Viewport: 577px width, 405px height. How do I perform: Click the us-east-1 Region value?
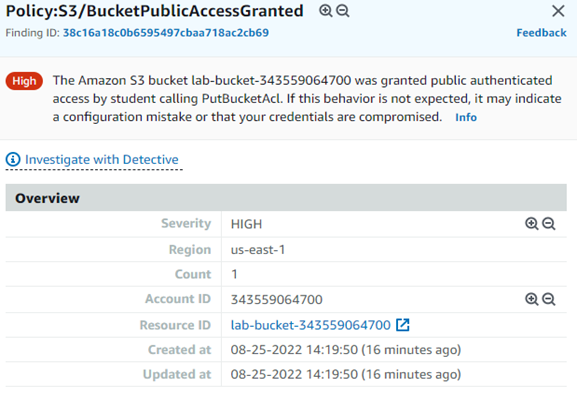pos(258,250)
